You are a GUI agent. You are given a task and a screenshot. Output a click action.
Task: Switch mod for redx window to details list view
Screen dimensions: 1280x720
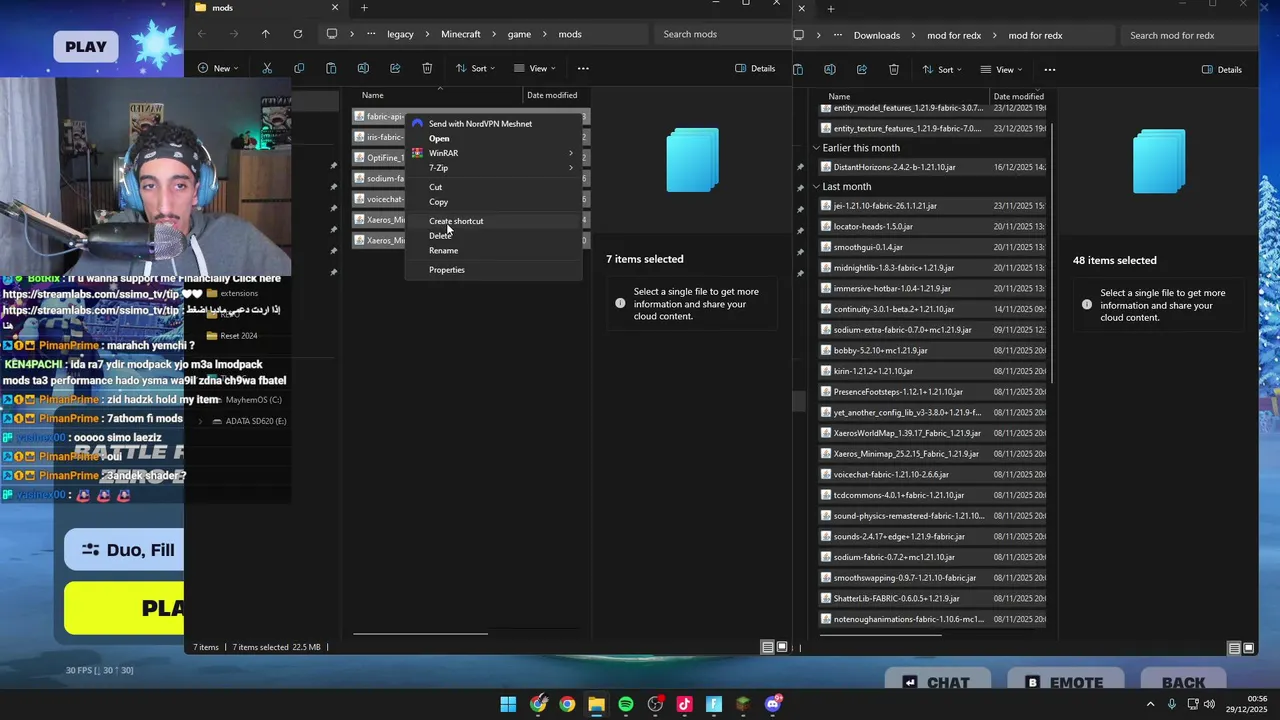point(1235,648)
